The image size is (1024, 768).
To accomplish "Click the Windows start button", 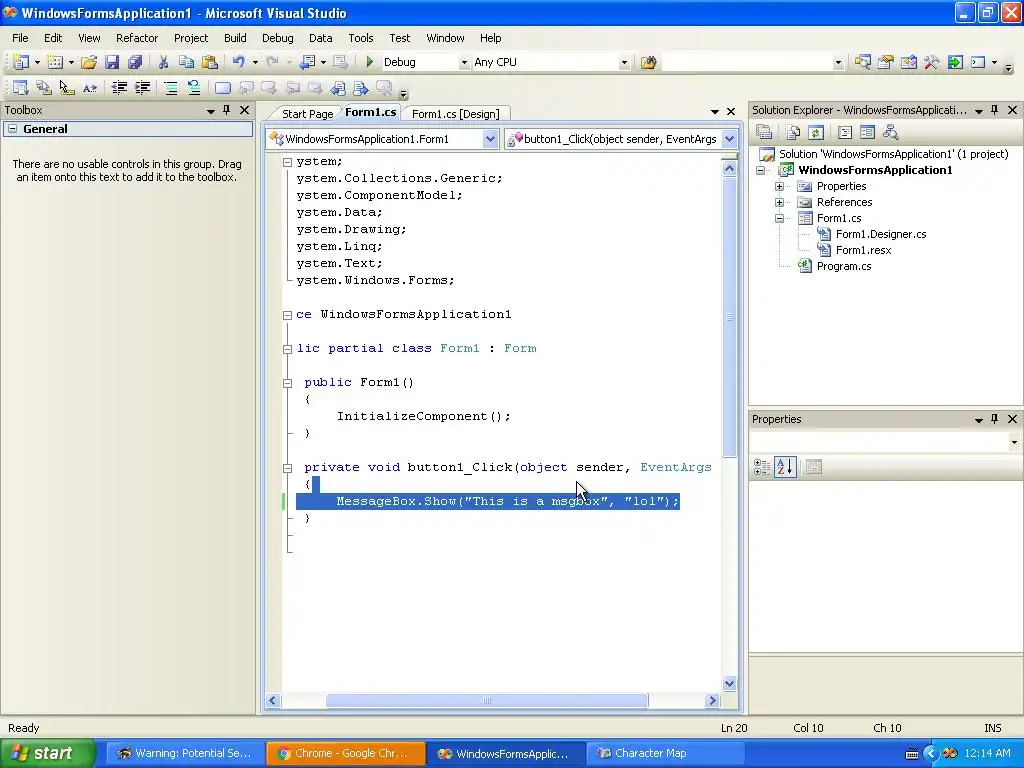I will coord(46,753).
